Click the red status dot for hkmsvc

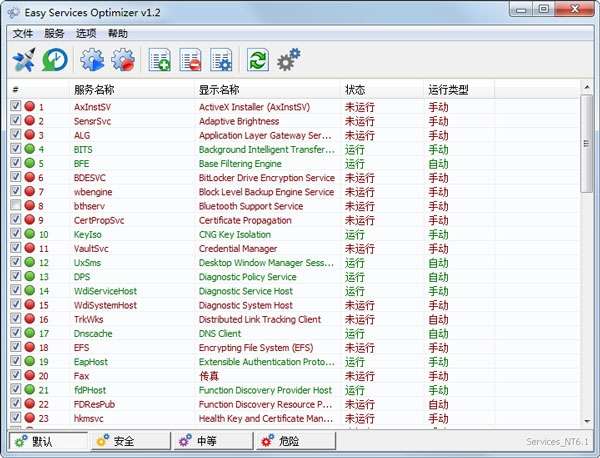click(29, 418)
